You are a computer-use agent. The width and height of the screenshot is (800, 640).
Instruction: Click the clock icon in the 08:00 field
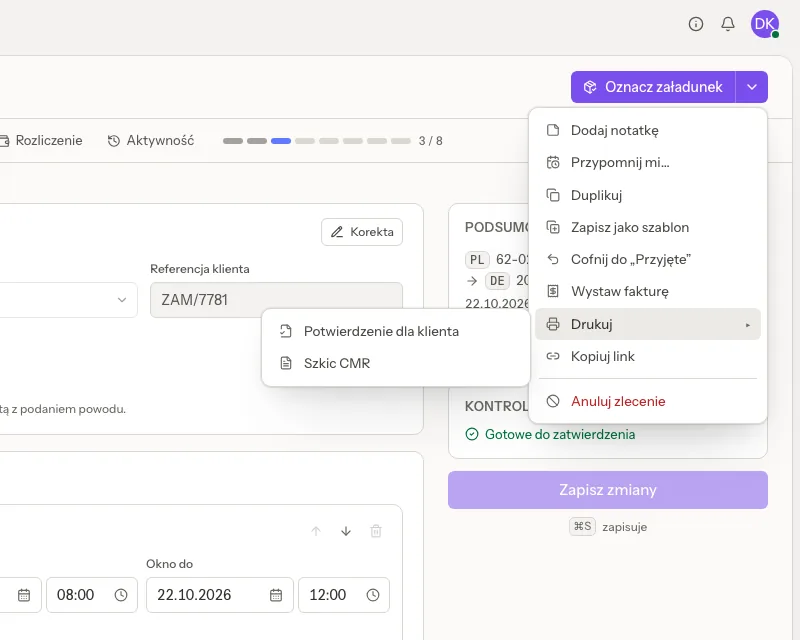pos(121,595)
